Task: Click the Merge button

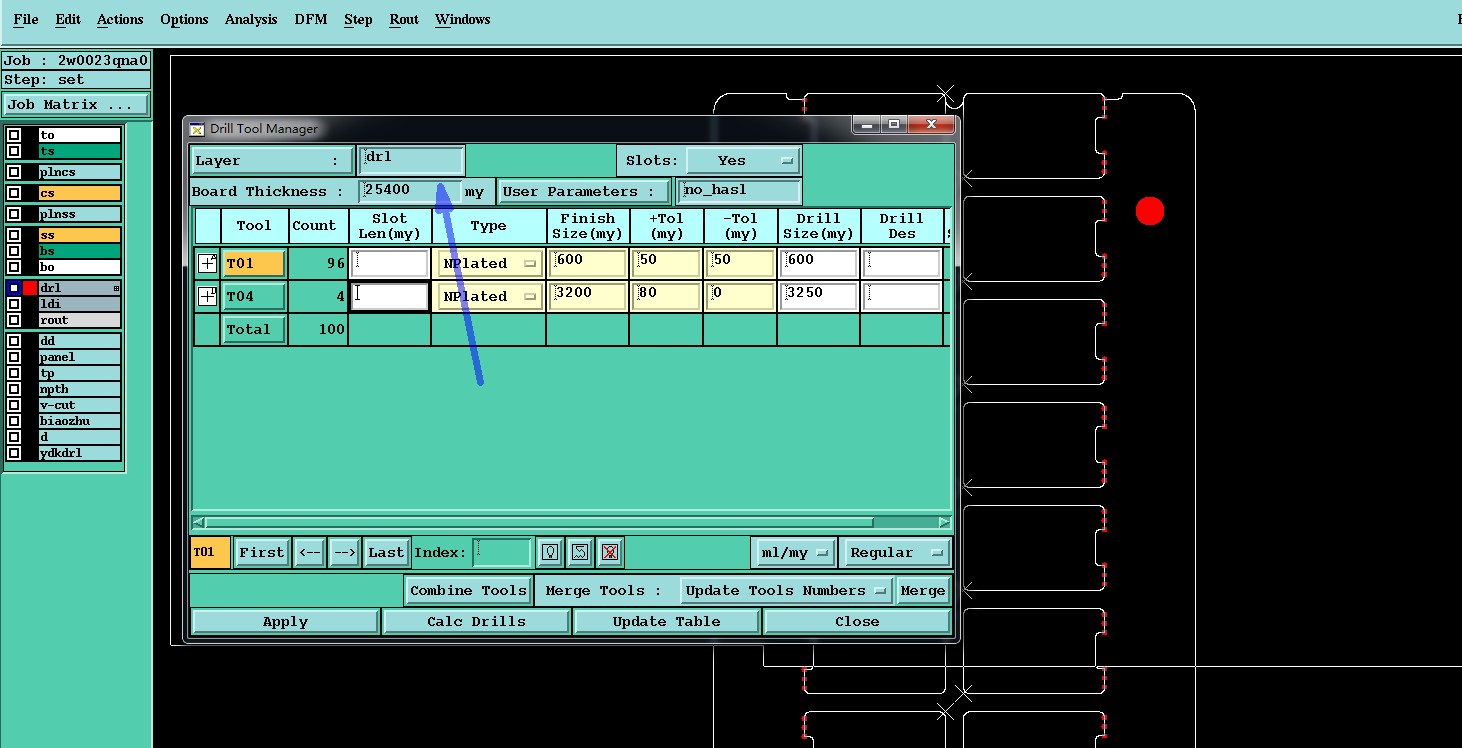Action: tap(922, 590)
